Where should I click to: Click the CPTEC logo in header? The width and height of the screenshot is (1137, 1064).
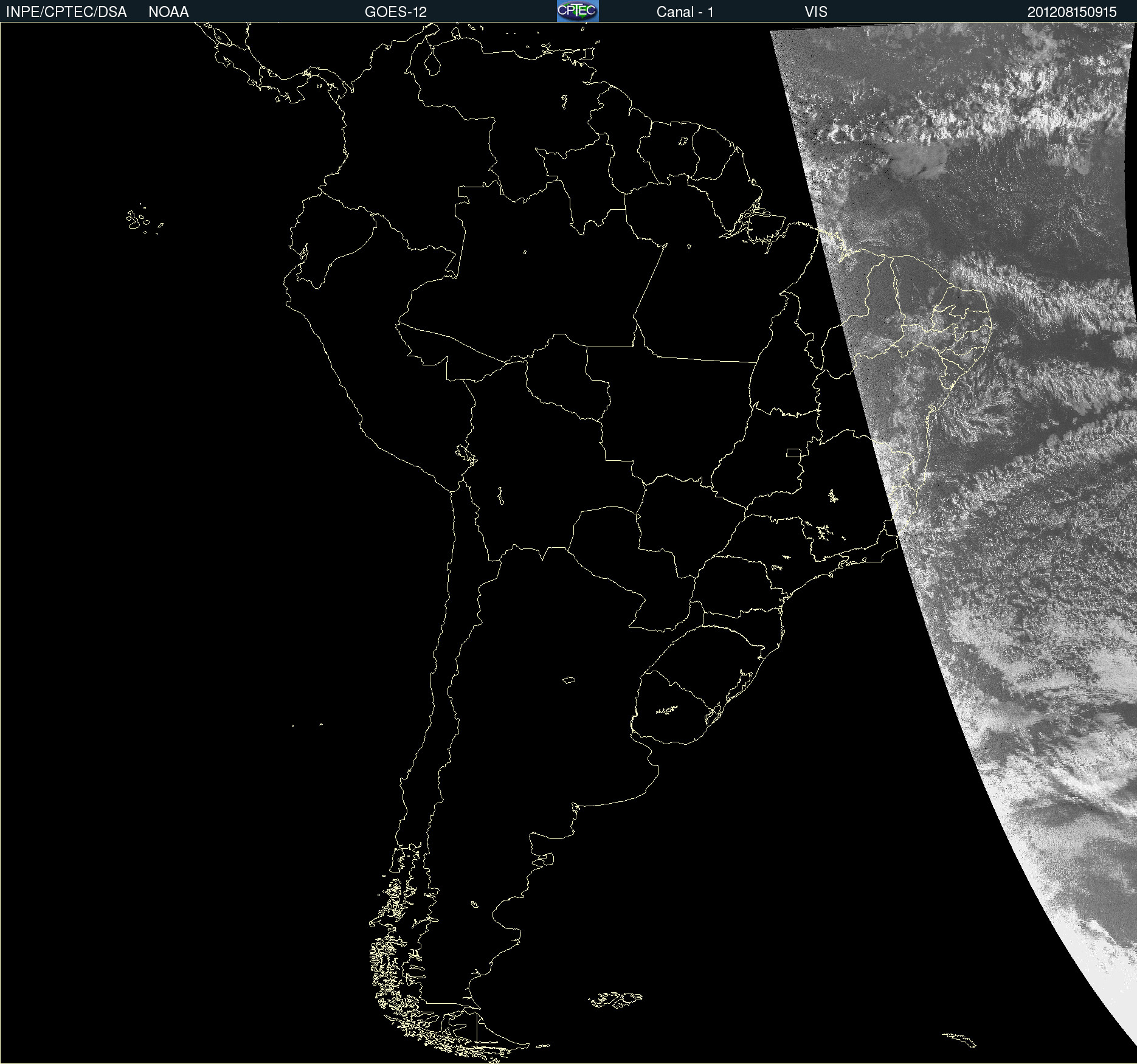(x=578, y=11)
